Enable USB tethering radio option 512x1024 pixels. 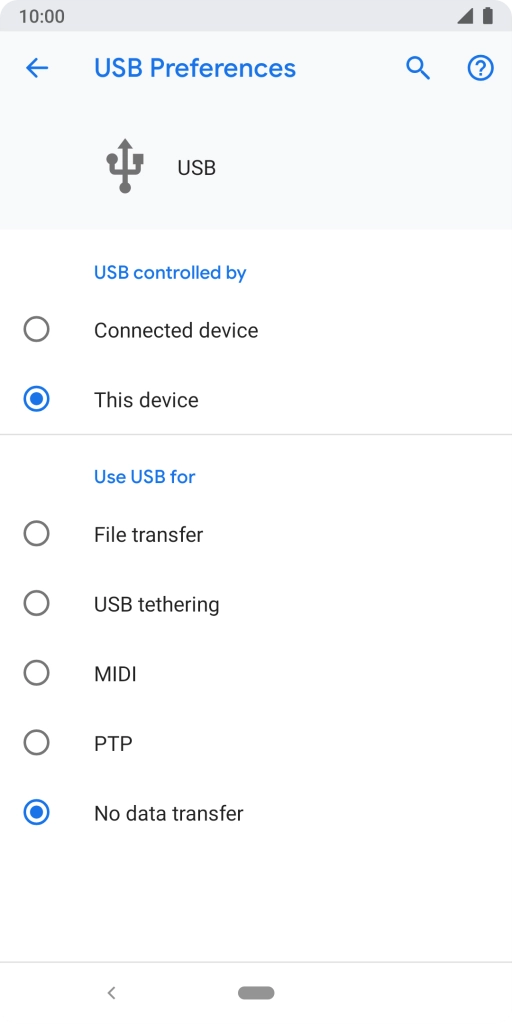pos(37,603)
